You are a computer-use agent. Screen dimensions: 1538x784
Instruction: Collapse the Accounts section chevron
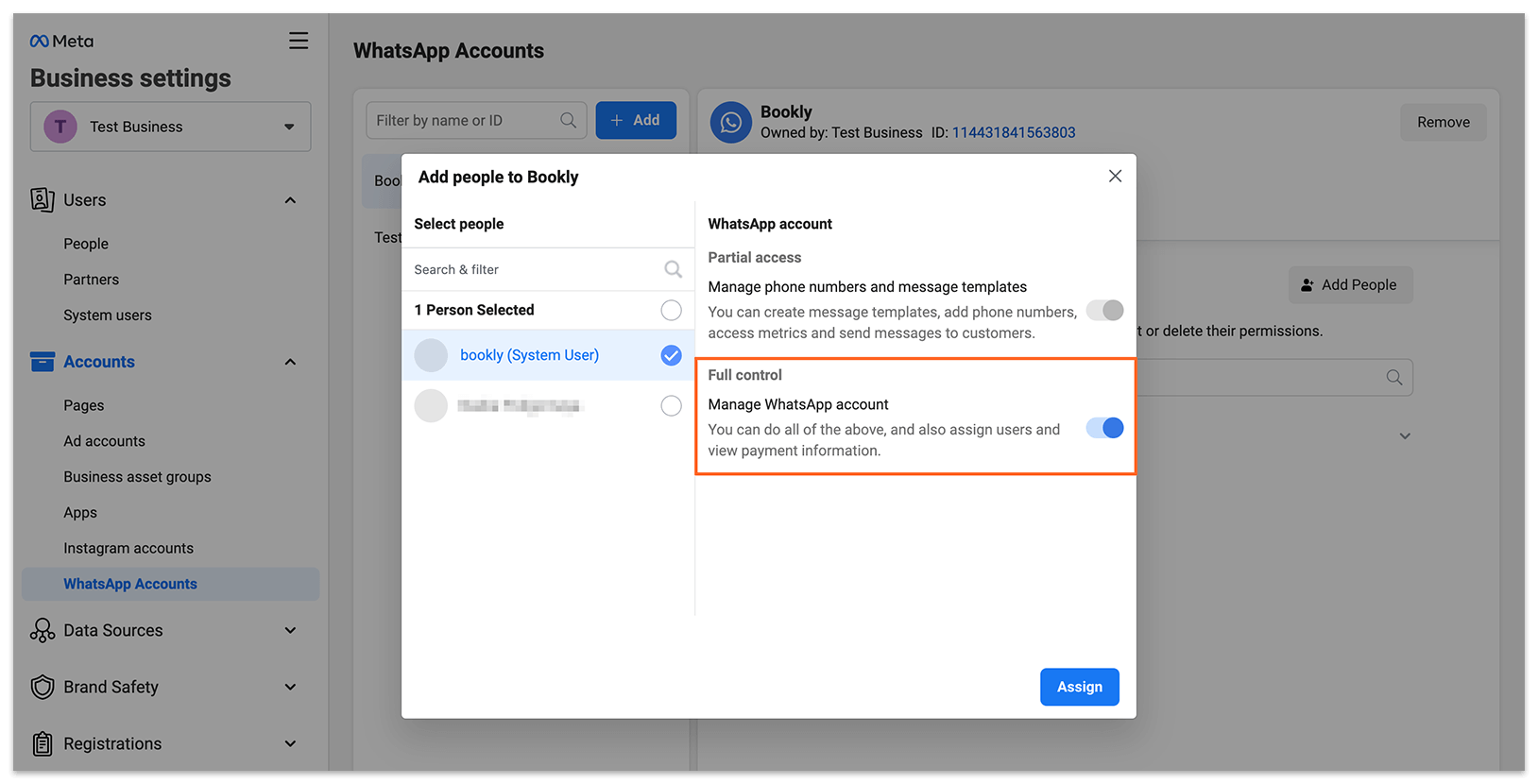pyautogui.click(x=290, y=362)
